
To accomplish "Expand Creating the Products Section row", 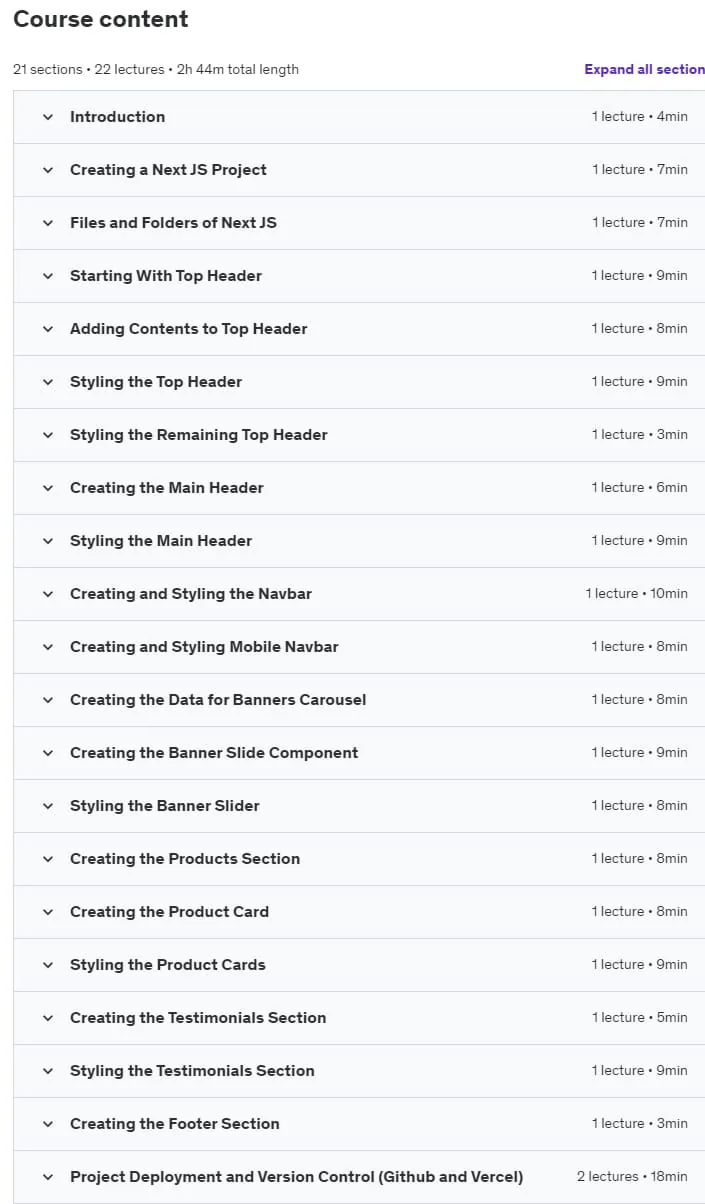I will [x=359, y=859].
